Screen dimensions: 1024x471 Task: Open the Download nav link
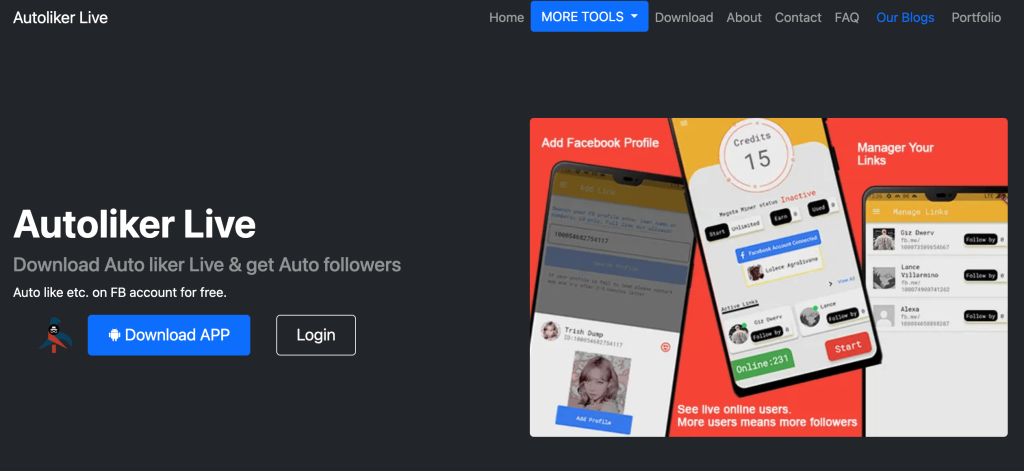coord(684,18)
